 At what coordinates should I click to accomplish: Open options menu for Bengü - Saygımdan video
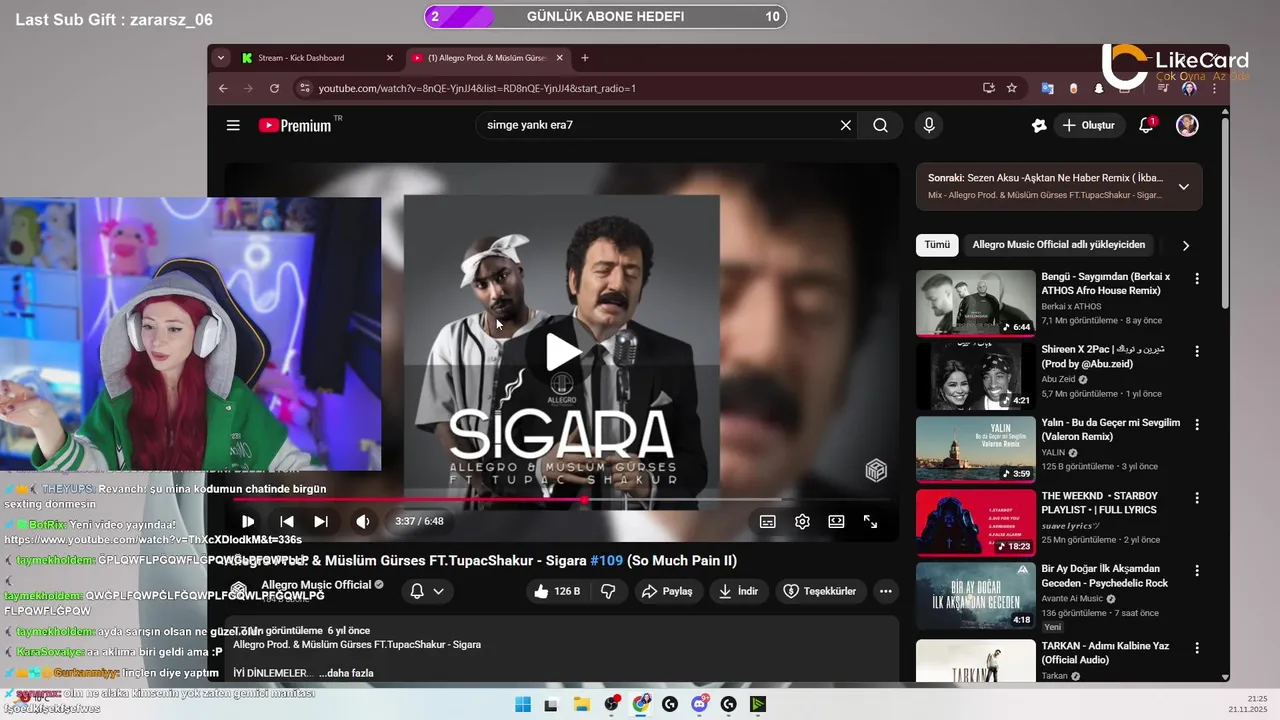(x=1197, y=279)
